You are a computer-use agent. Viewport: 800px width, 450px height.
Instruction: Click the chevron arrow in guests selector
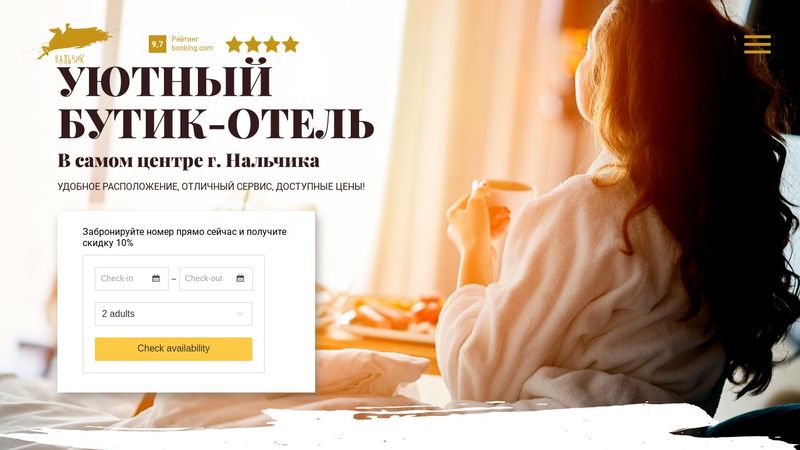point(240,314)
